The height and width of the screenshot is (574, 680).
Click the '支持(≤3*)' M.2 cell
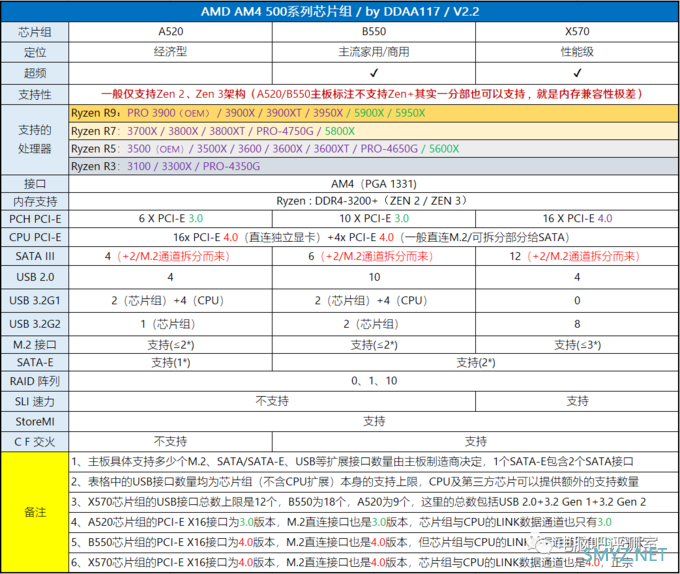pos(577,345)
